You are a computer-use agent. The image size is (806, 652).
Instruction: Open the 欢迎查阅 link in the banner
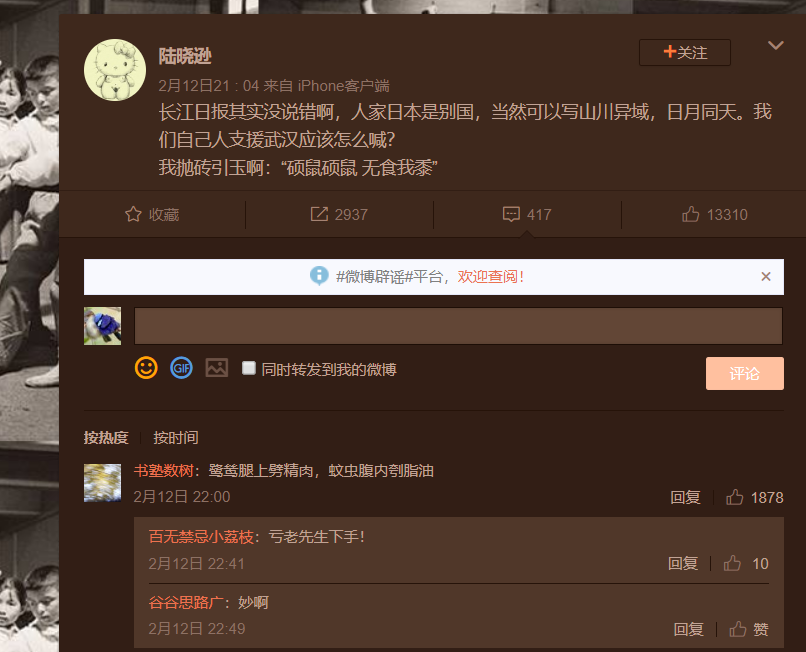click(491, 277)
